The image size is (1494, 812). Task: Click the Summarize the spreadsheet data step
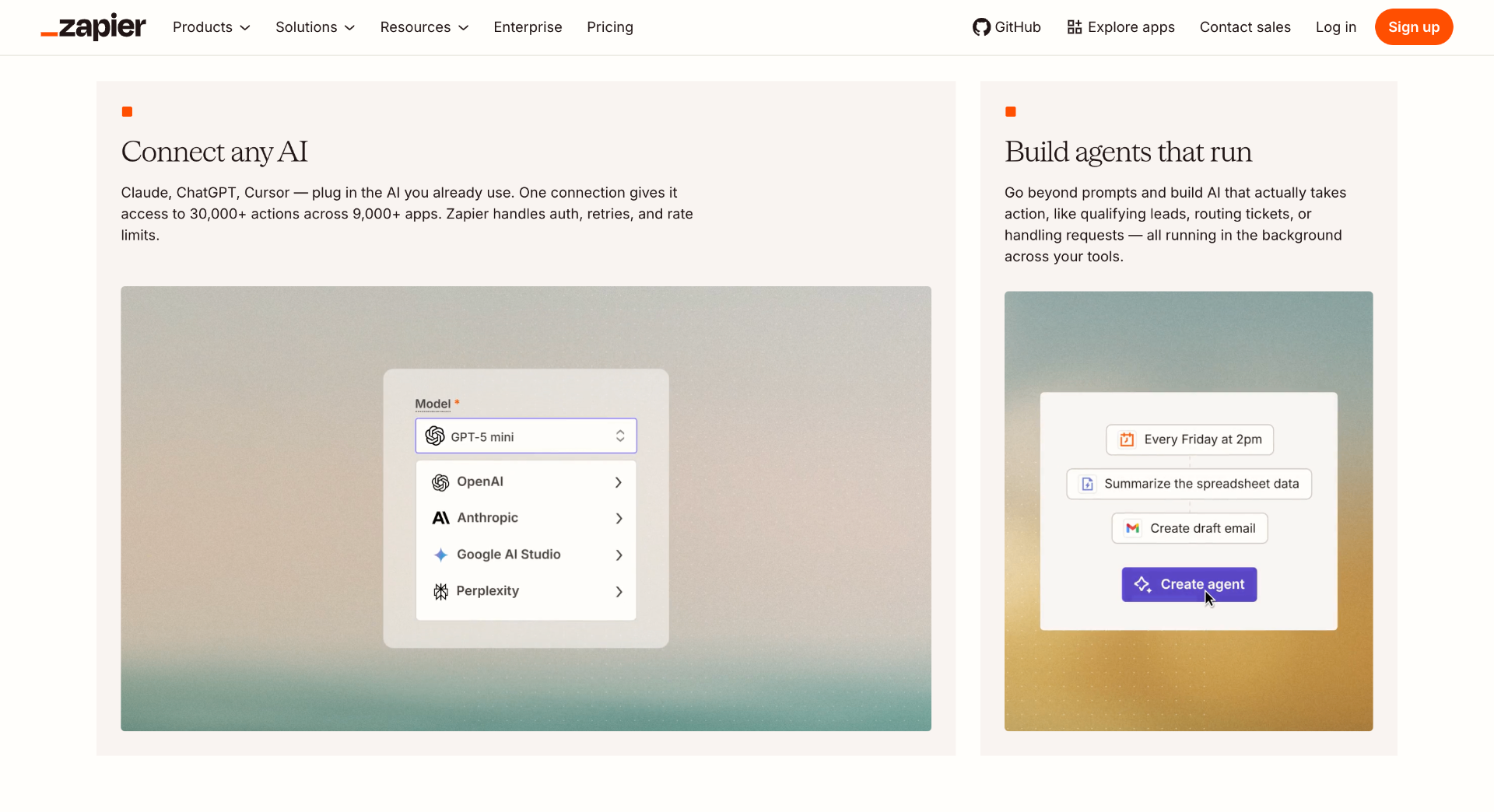pos(1189,484)
